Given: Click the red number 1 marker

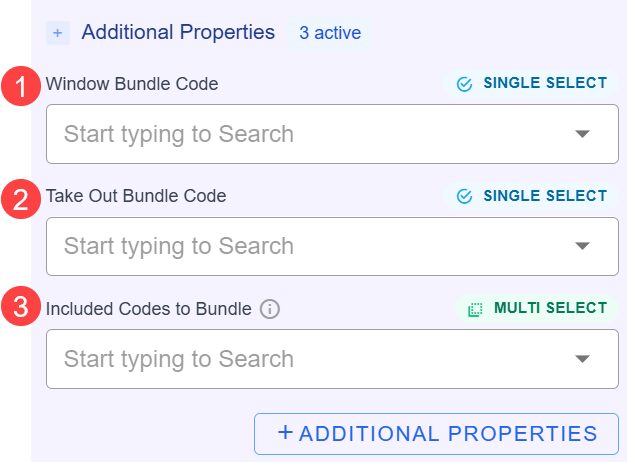Looking at the screenshot, I should tap(21, 85).
